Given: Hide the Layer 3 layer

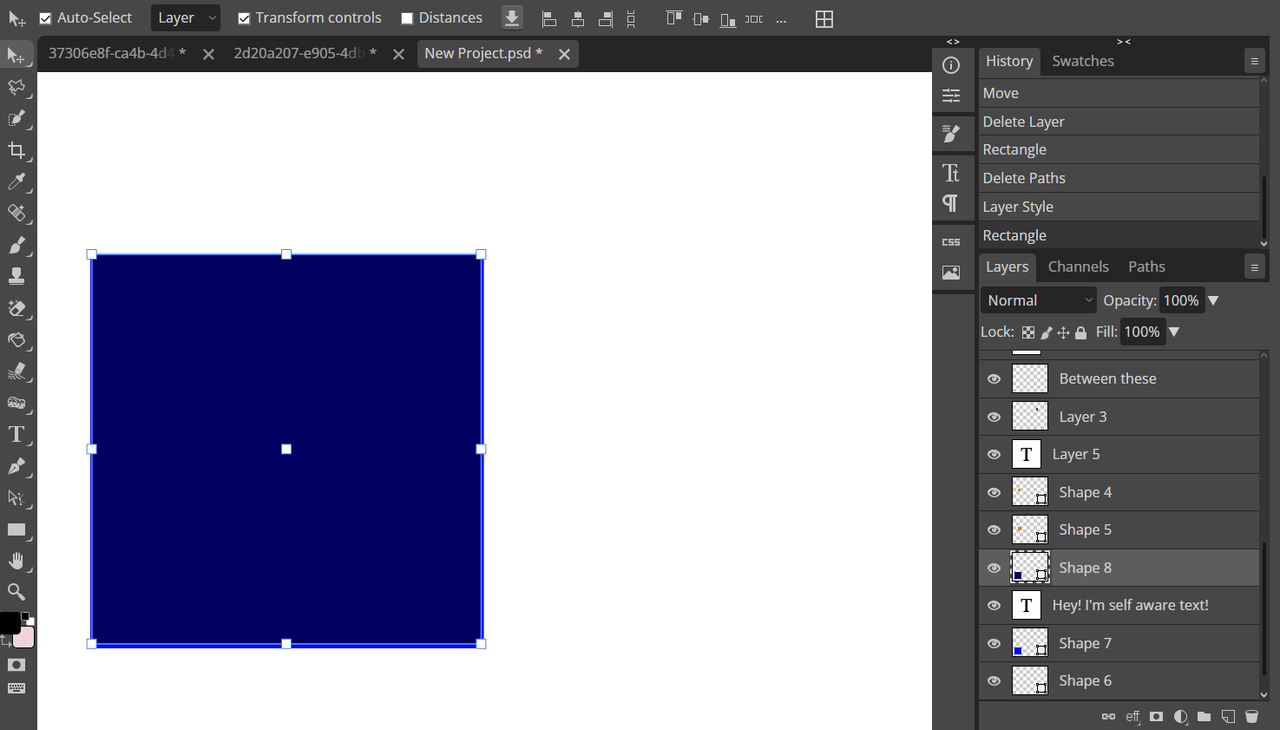Looking at the screenshot, I should click(994, 417).
